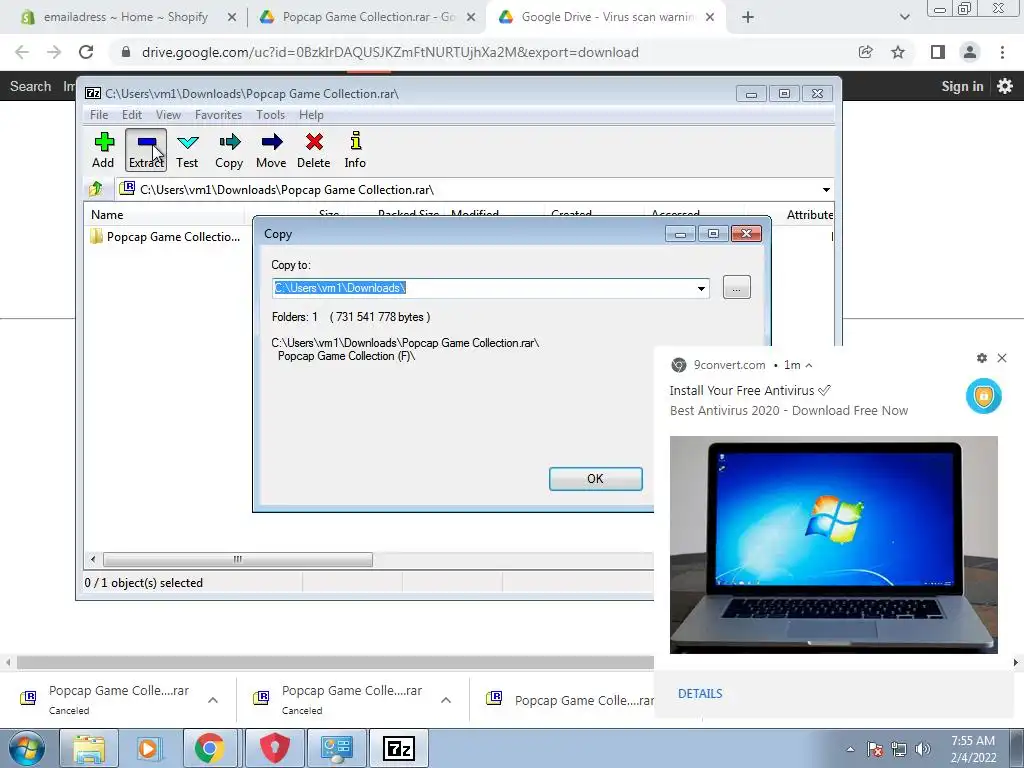Open Windows Explorer from the taskbar
Screen dimensions: 1024x768
(89, 748)
